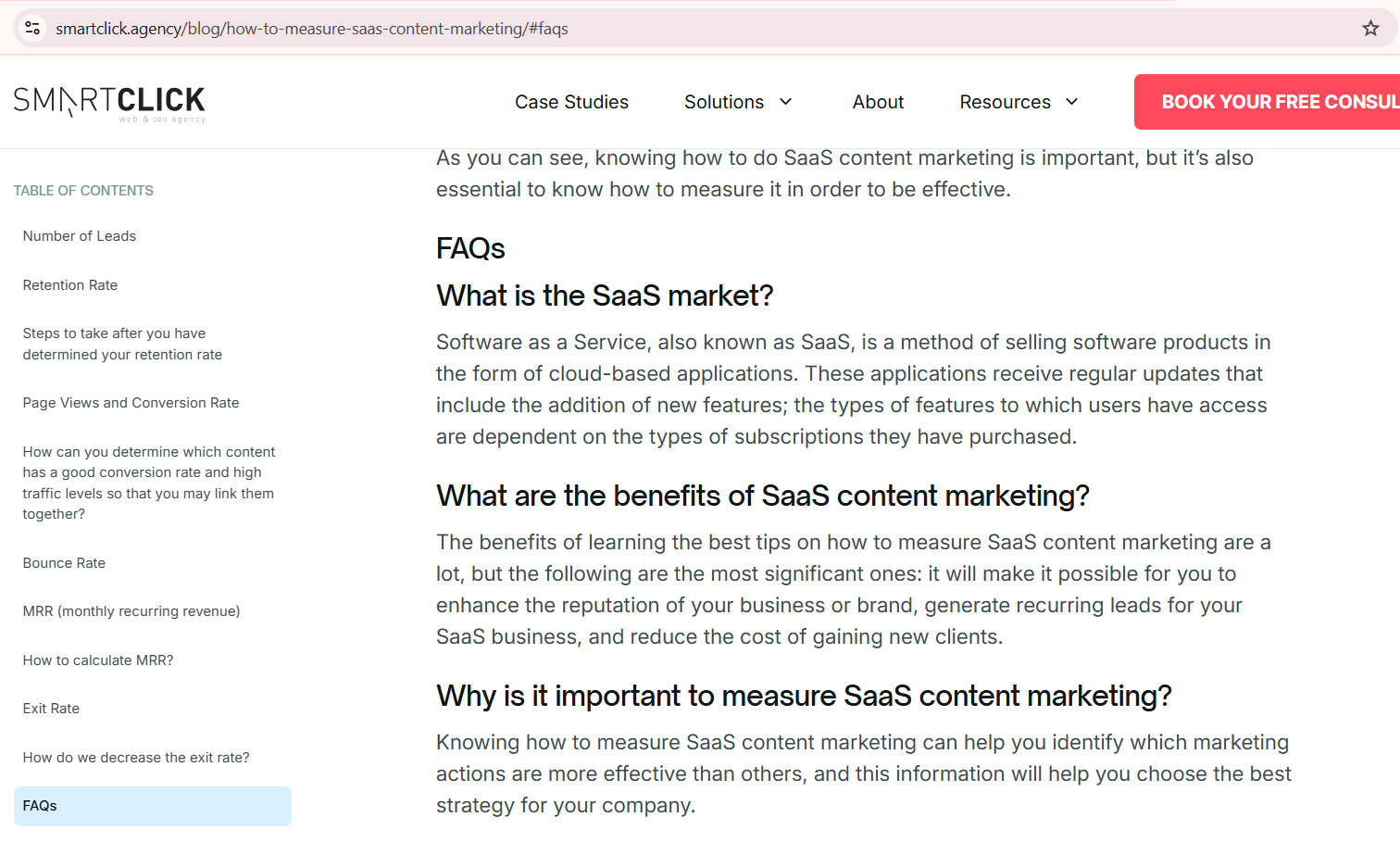Open the Case Studies menu item
This screenshot has height=842, width=1400.
pos(571,102)
